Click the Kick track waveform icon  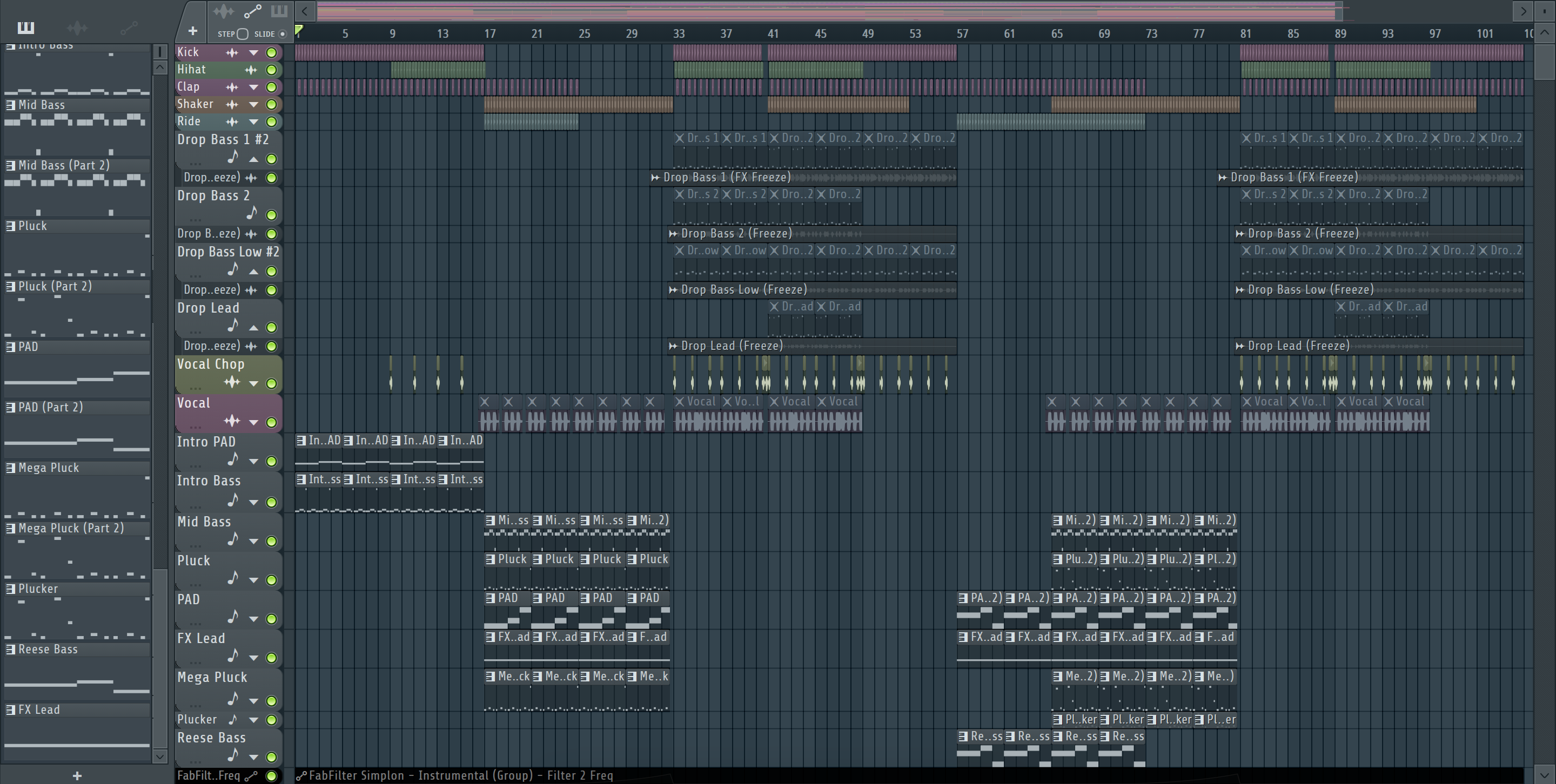pyautogui.click(x=232, y=52)
